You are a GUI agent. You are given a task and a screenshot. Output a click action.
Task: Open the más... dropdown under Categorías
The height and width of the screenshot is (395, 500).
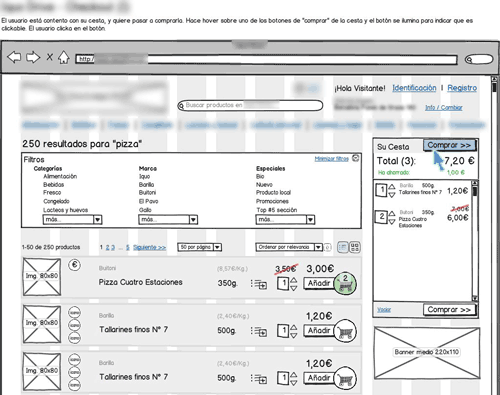pos(72,220)
